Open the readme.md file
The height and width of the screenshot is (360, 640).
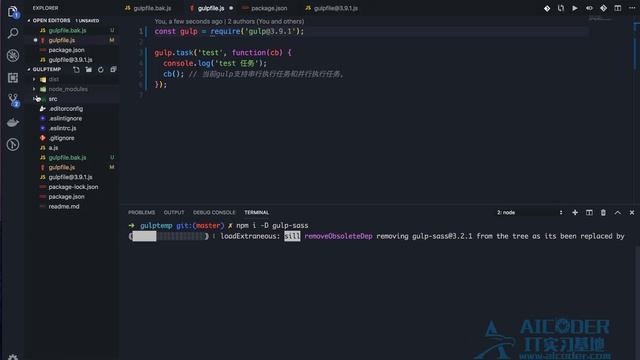[x=64, y=207]
